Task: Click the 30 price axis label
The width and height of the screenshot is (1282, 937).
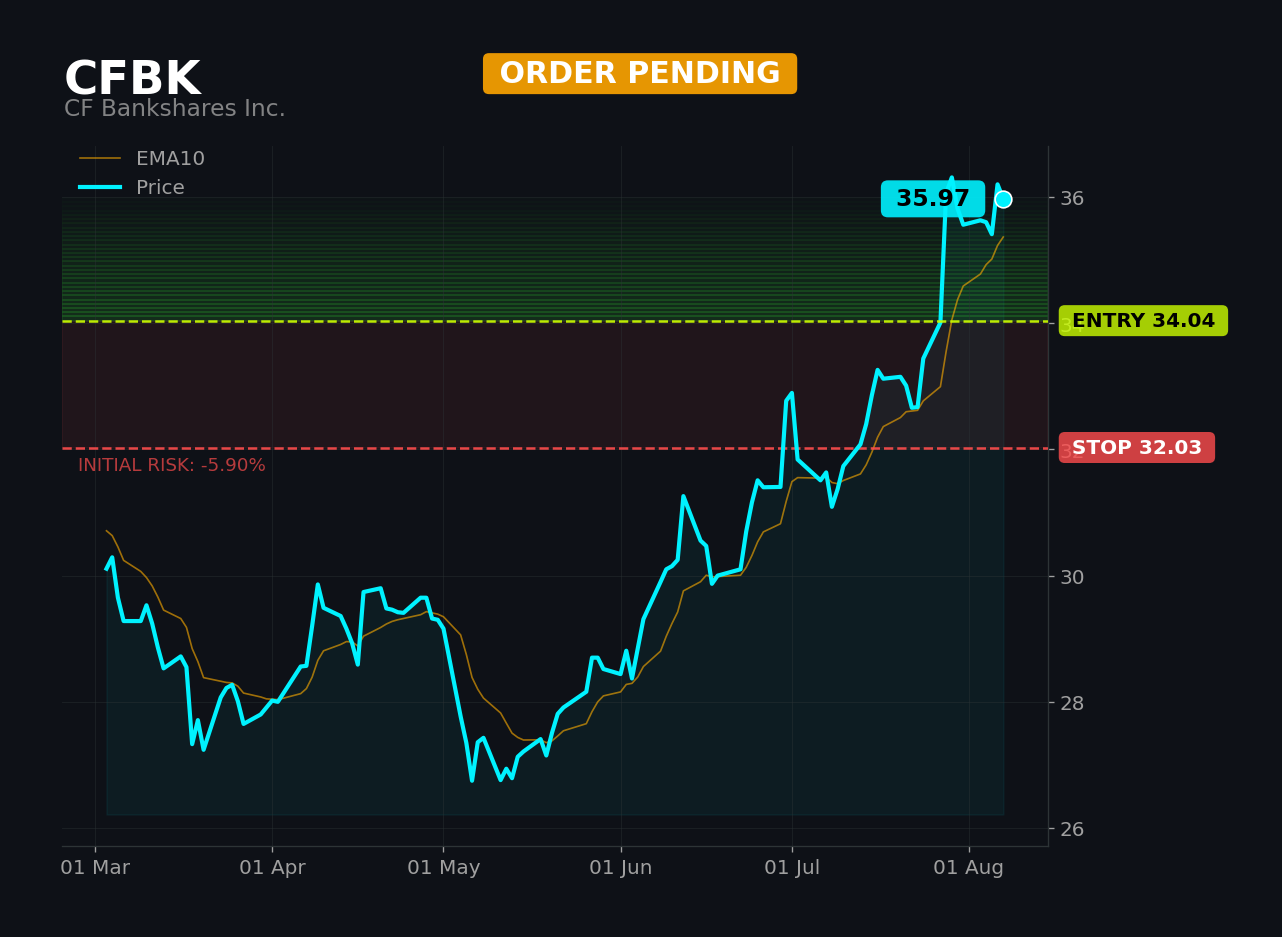Action: (x=1072, y=577)
